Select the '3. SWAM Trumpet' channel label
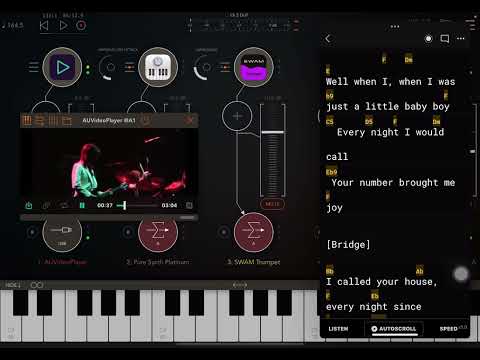This screenshot has width=480, height=360. pyautogui.click(x=254, y=262)
